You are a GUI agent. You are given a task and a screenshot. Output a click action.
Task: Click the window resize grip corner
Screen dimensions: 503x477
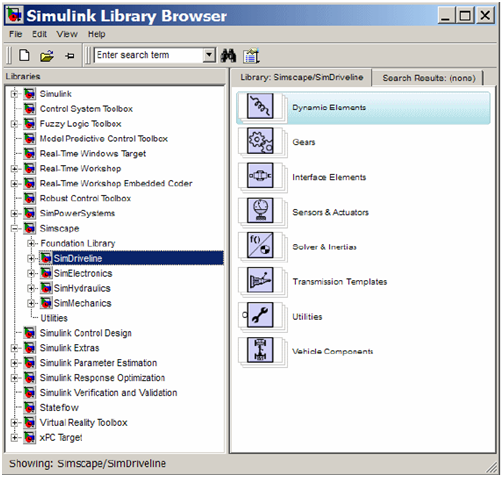[x=491, y=467]
